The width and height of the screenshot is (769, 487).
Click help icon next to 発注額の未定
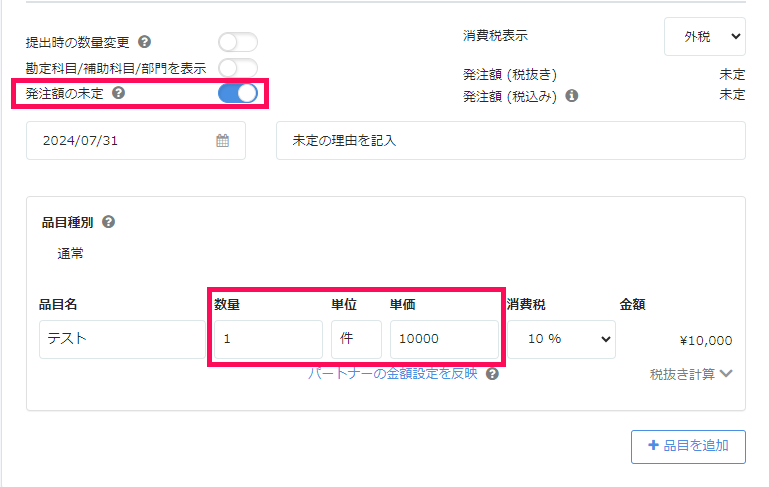[x=119, y=93]
